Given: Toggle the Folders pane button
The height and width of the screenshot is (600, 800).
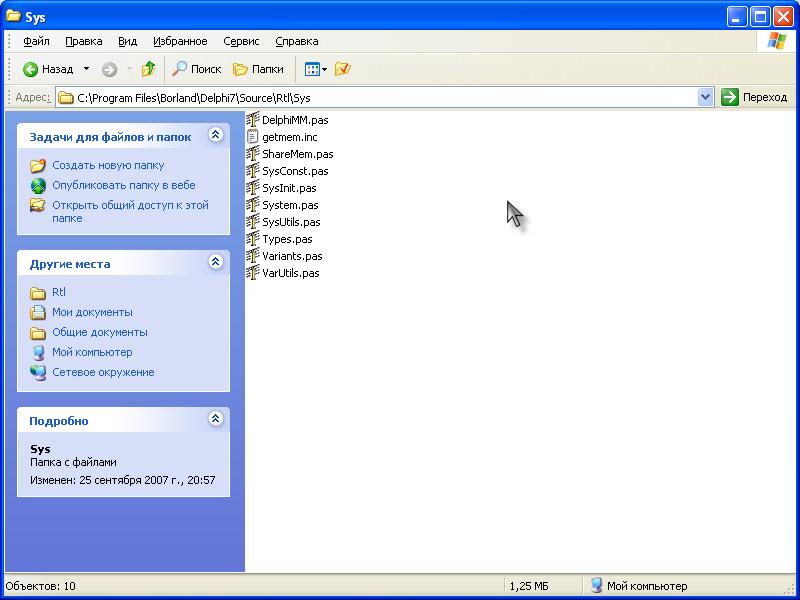Looking at the screenshot, I should click(x=258, y=69).
